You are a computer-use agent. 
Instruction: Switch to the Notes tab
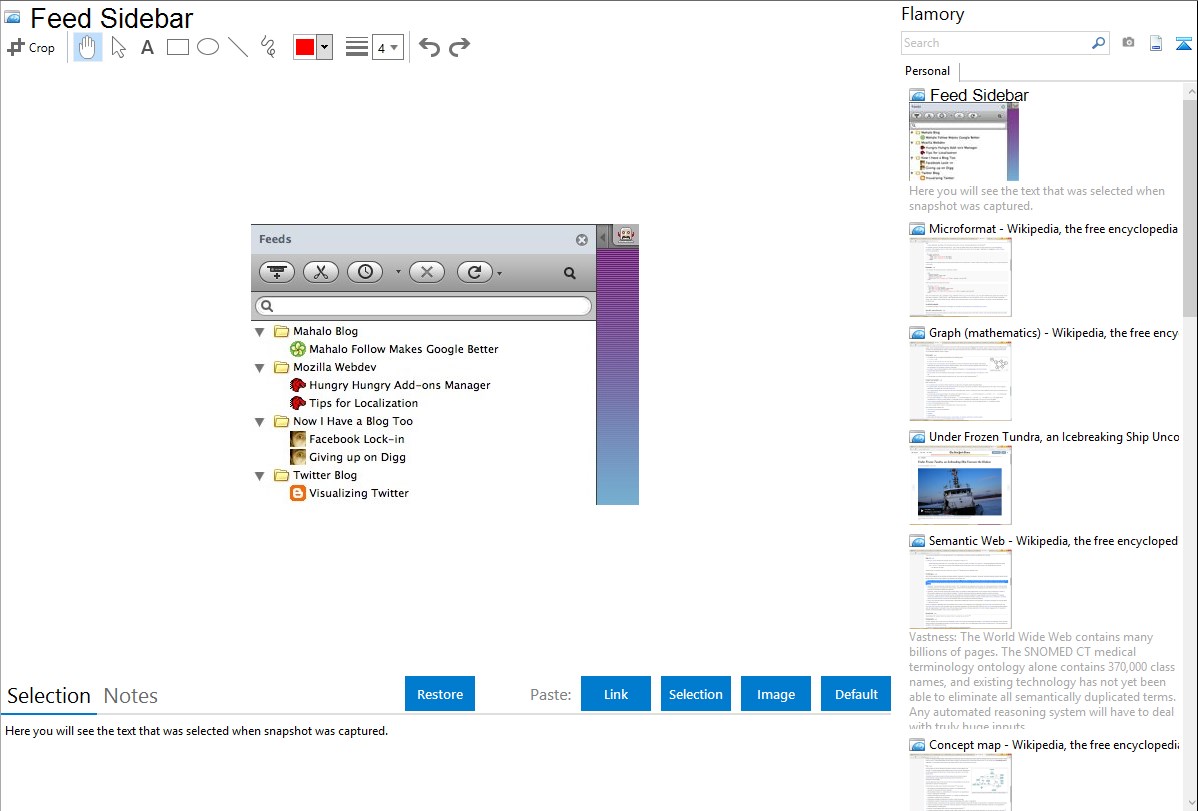(131, 696)
